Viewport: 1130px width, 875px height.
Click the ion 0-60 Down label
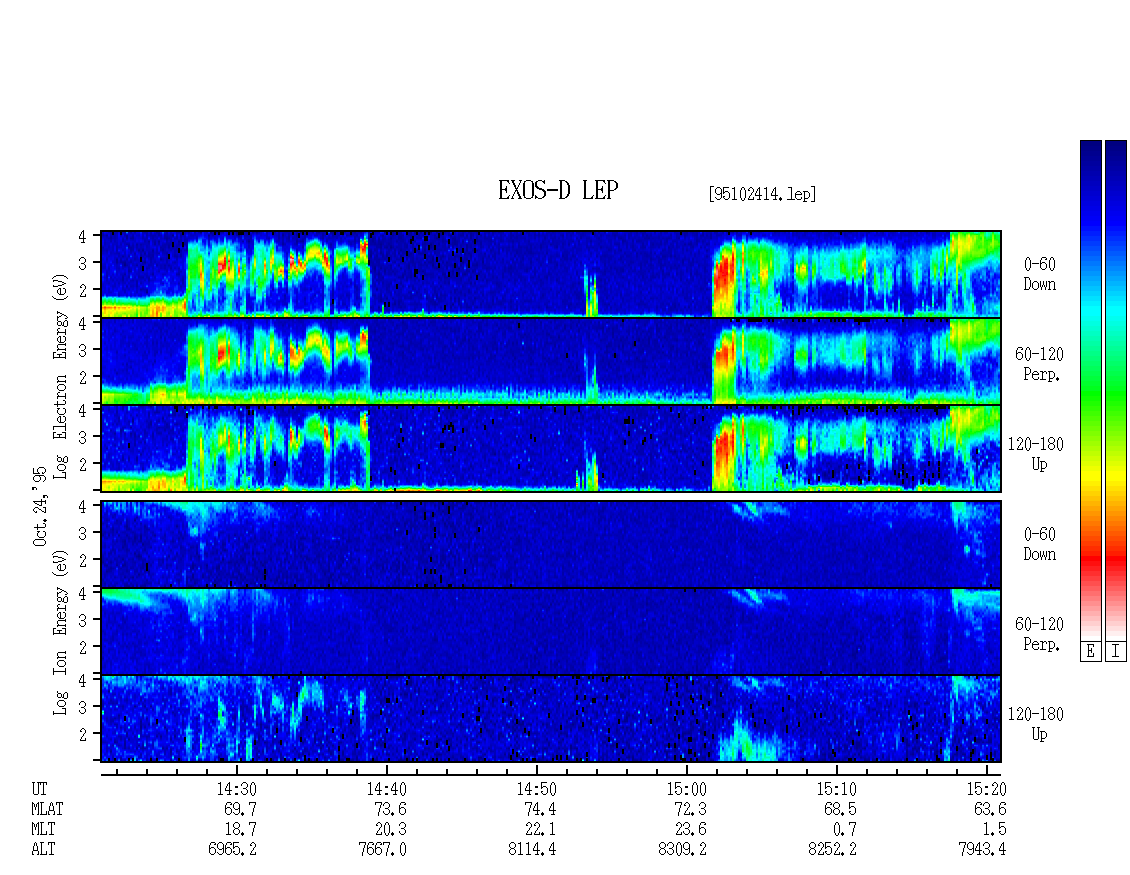tap(1039, 544)
